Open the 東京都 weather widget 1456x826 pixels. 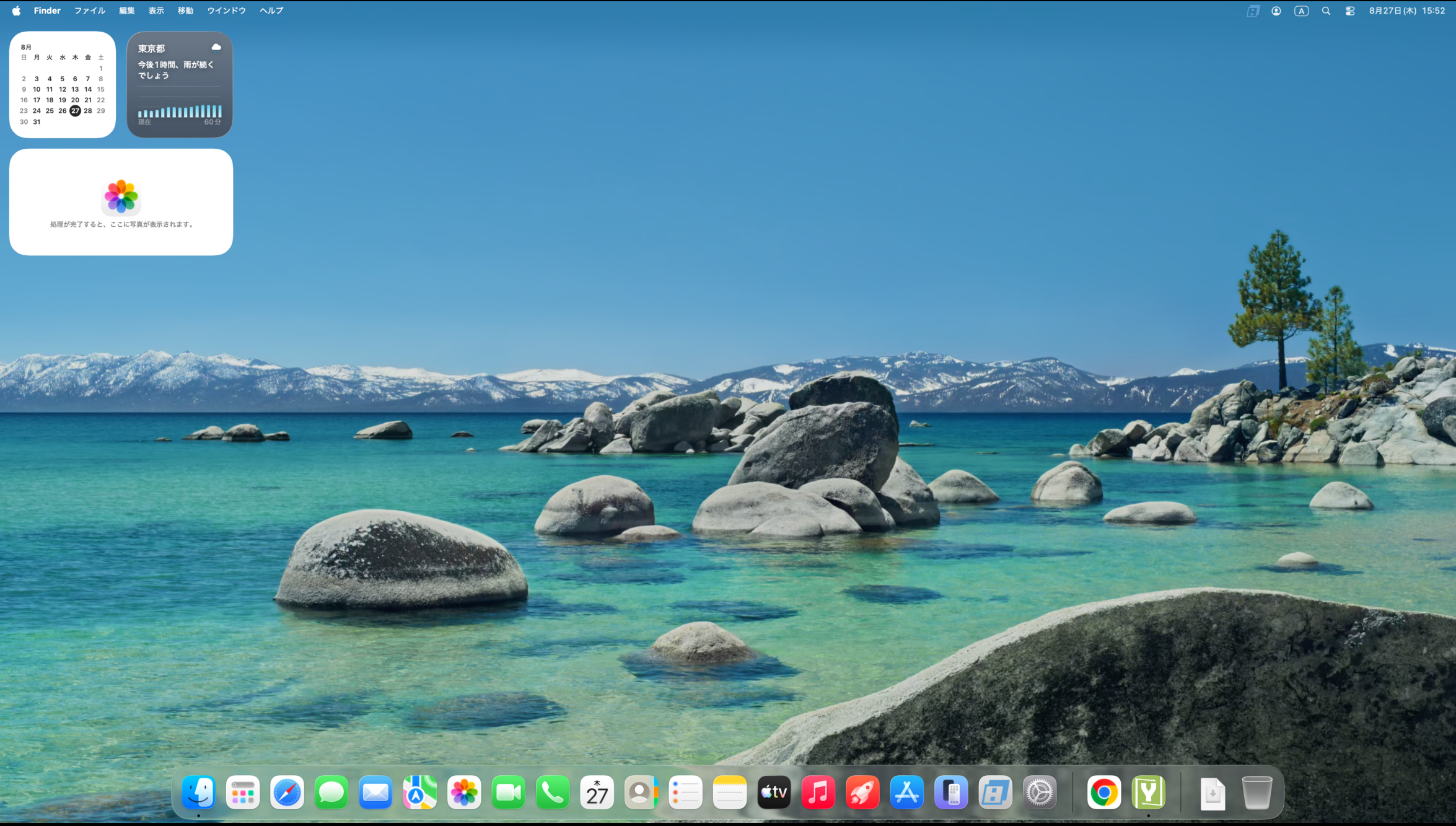coord(180,84)
